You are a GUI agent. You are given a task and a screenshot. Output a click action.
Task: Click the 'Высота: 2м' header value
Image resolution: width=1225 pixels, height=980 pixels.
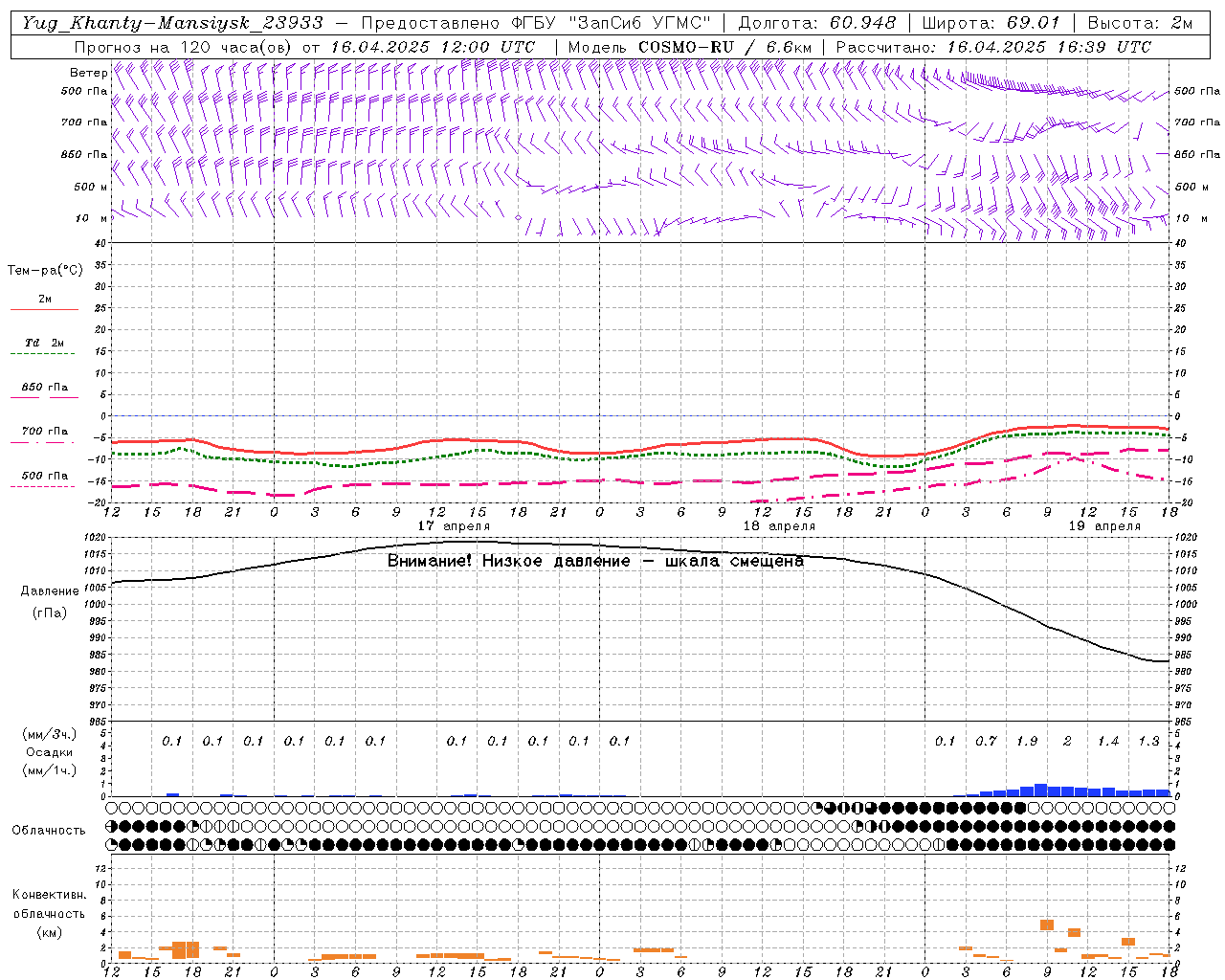[x=1141, y=23]
